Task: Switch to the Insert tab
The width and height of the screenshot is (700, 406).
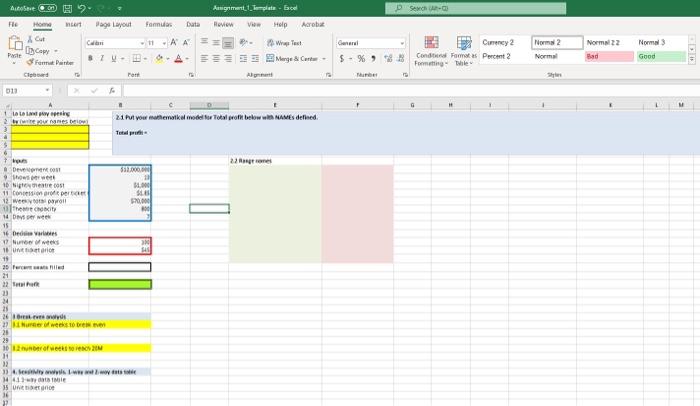Action: [x=73, y=25]
